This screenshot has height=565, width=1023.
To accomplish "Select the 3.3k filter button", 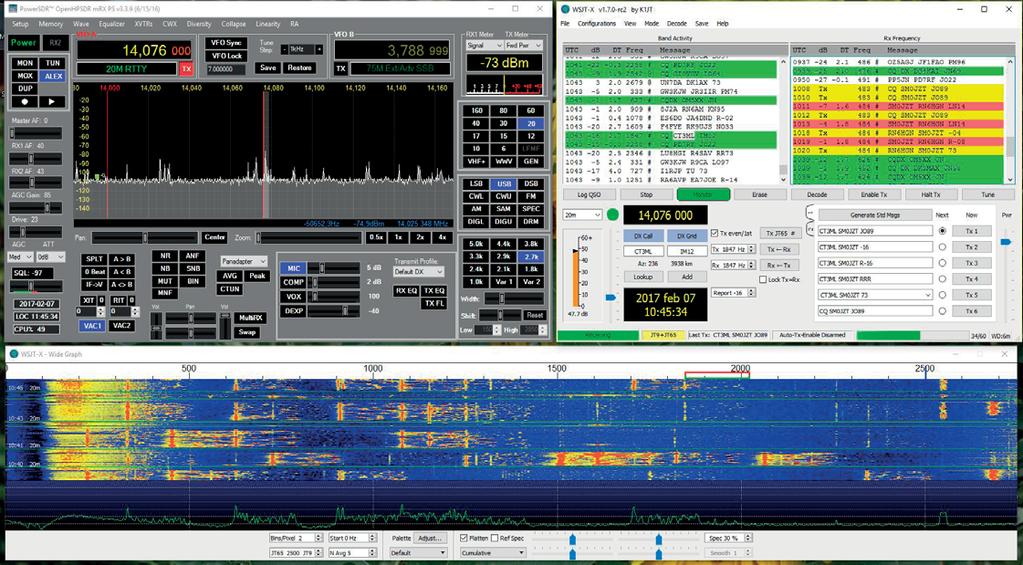I will pyautogui.click(x=476, y=256).
